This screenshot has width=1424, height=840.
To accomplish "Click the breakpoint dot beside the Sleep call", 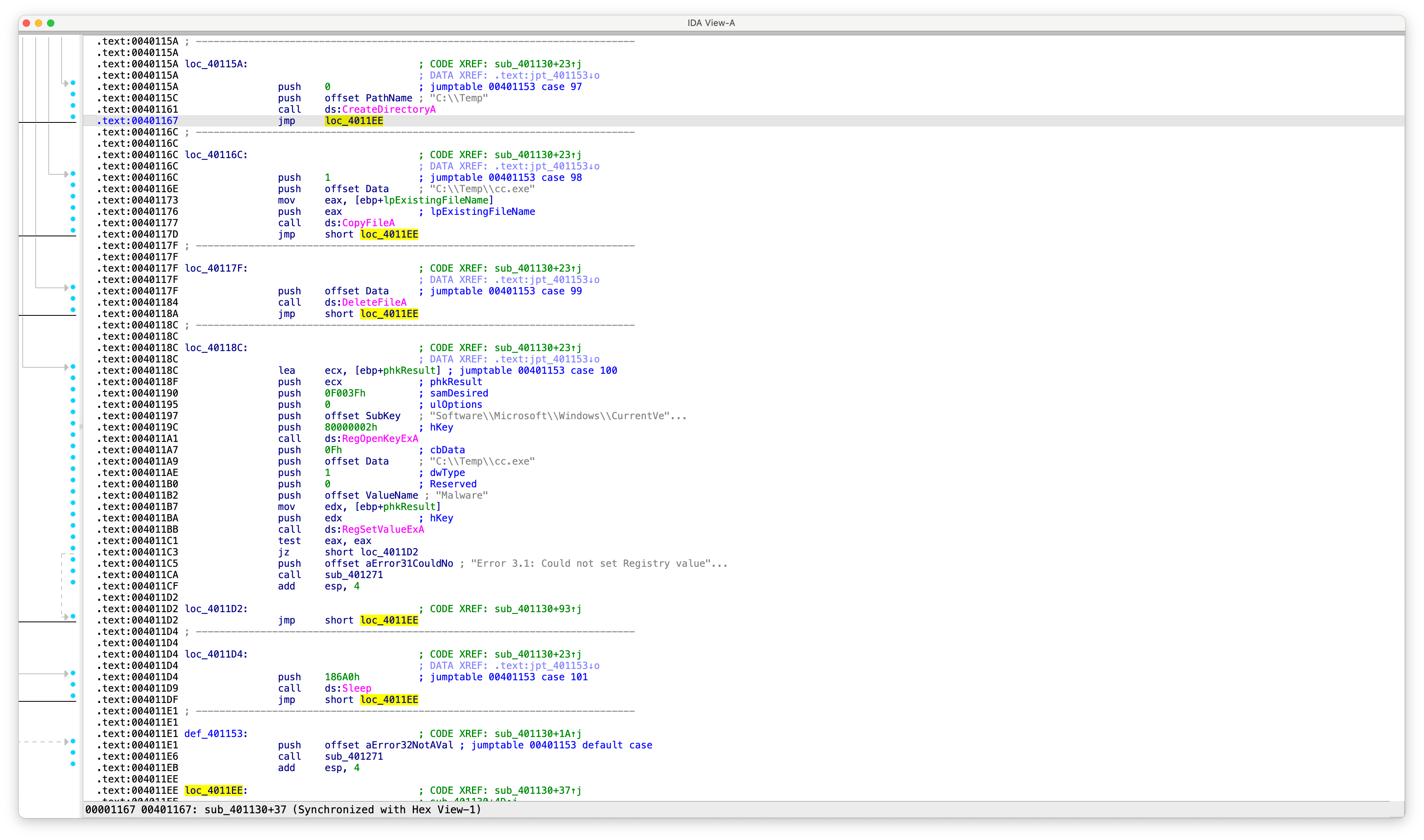I will point(73,685).
